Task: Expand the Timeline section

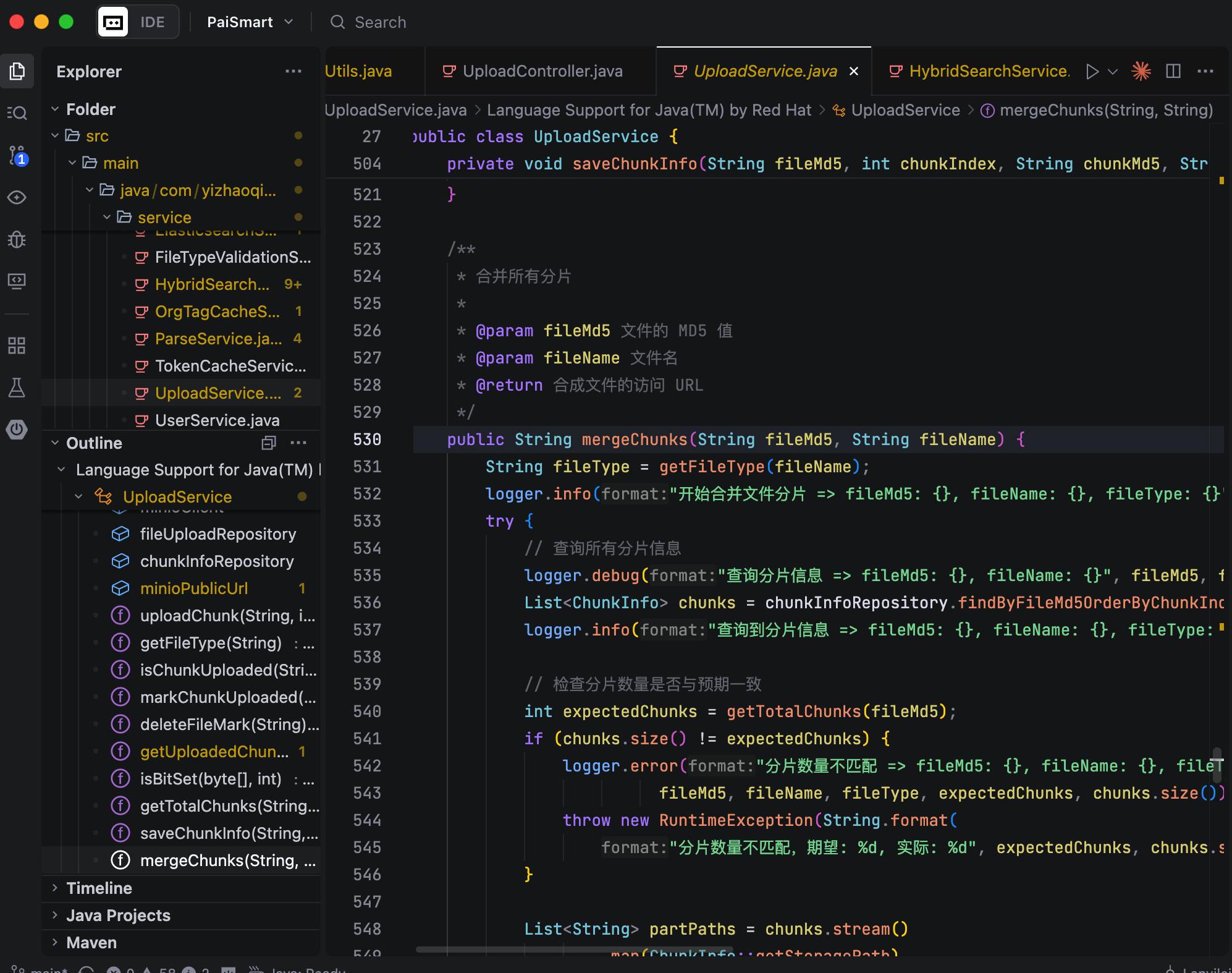Action: click(99, 888)
